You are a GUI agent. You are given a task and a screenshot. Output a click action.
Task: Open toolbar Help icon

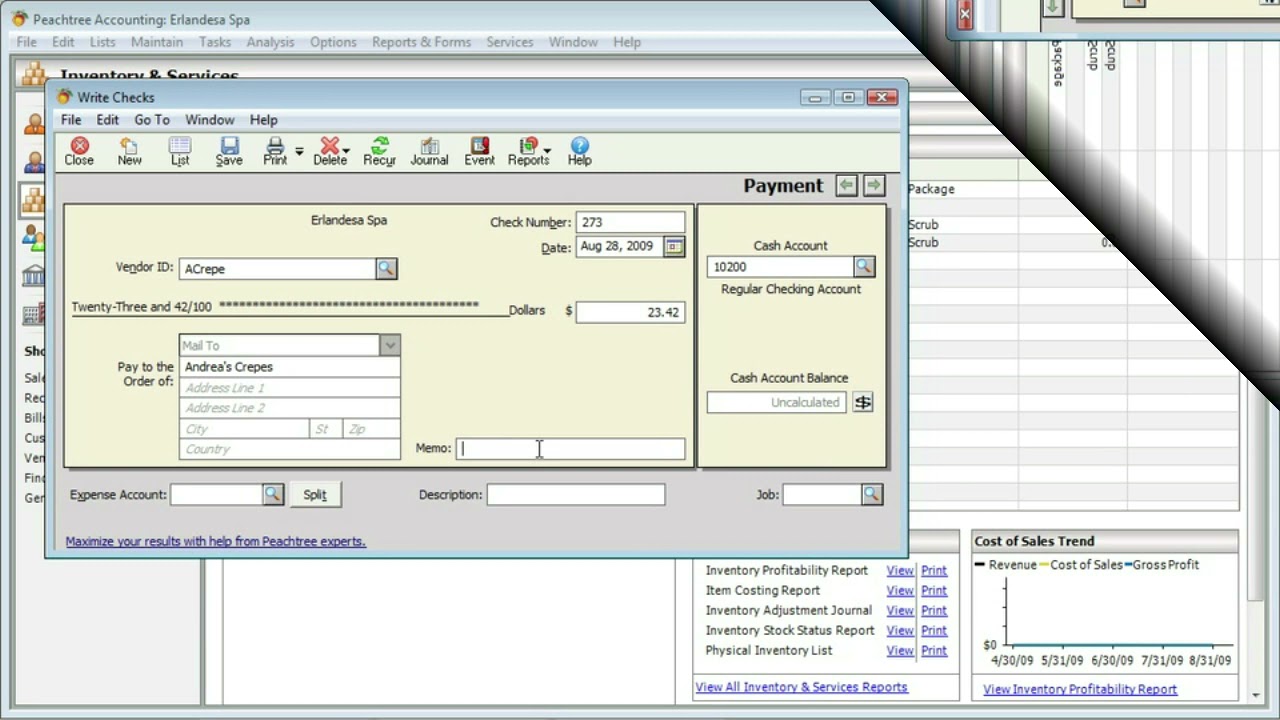tap(579, 152)
